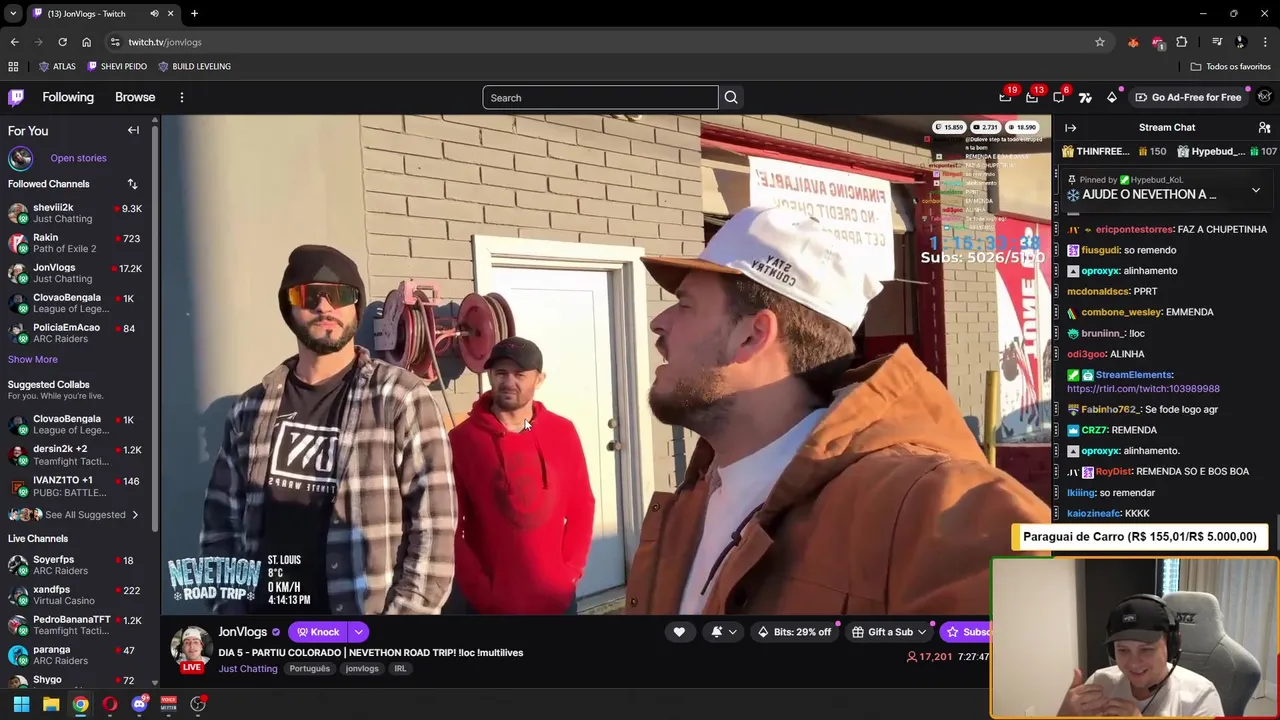The width and height of the screenshot is (1280, 720).
Task: Open the browser tab search dropdown
Action: click(x=13, y=14)
